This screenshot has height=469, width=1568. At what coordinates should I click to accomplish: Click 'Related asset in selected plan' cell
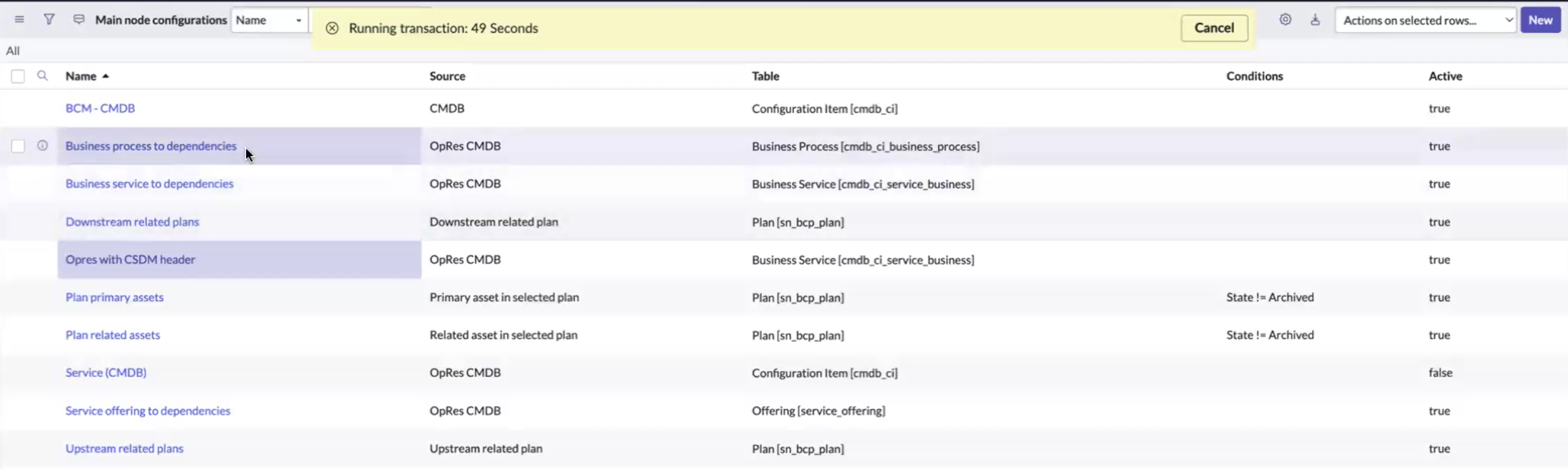tap(503, 335)
